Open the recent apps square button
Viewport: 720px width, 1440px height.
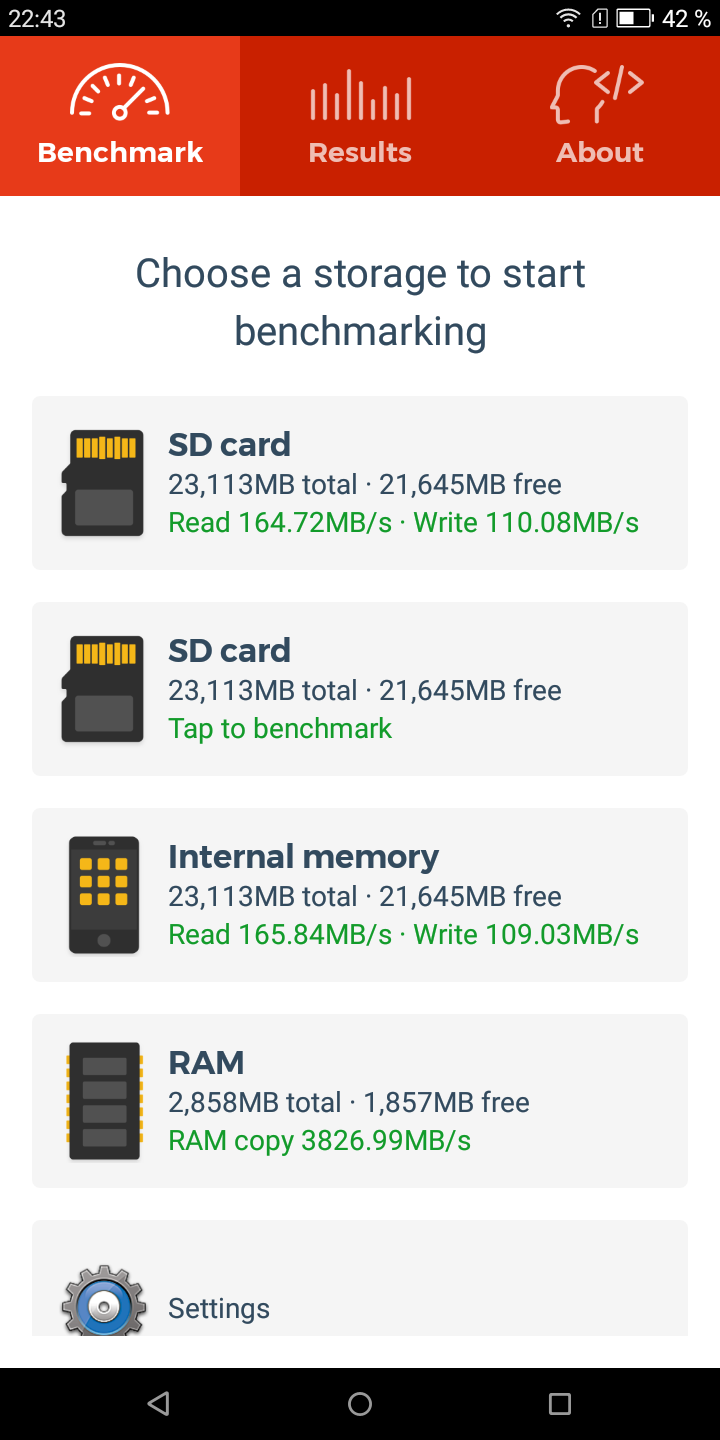pos(560,1404)
